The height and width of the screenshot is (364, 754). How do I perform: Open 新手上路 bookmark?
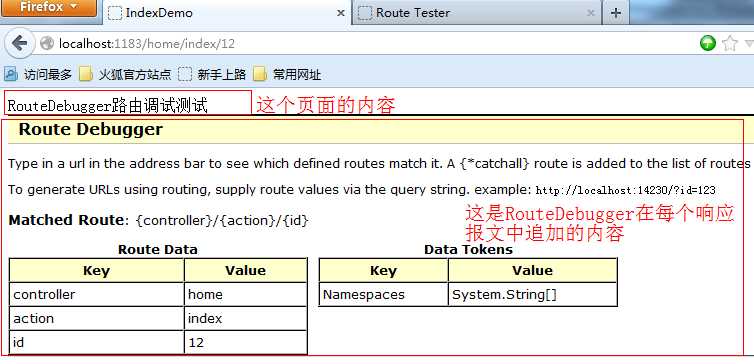click(212, 75)
